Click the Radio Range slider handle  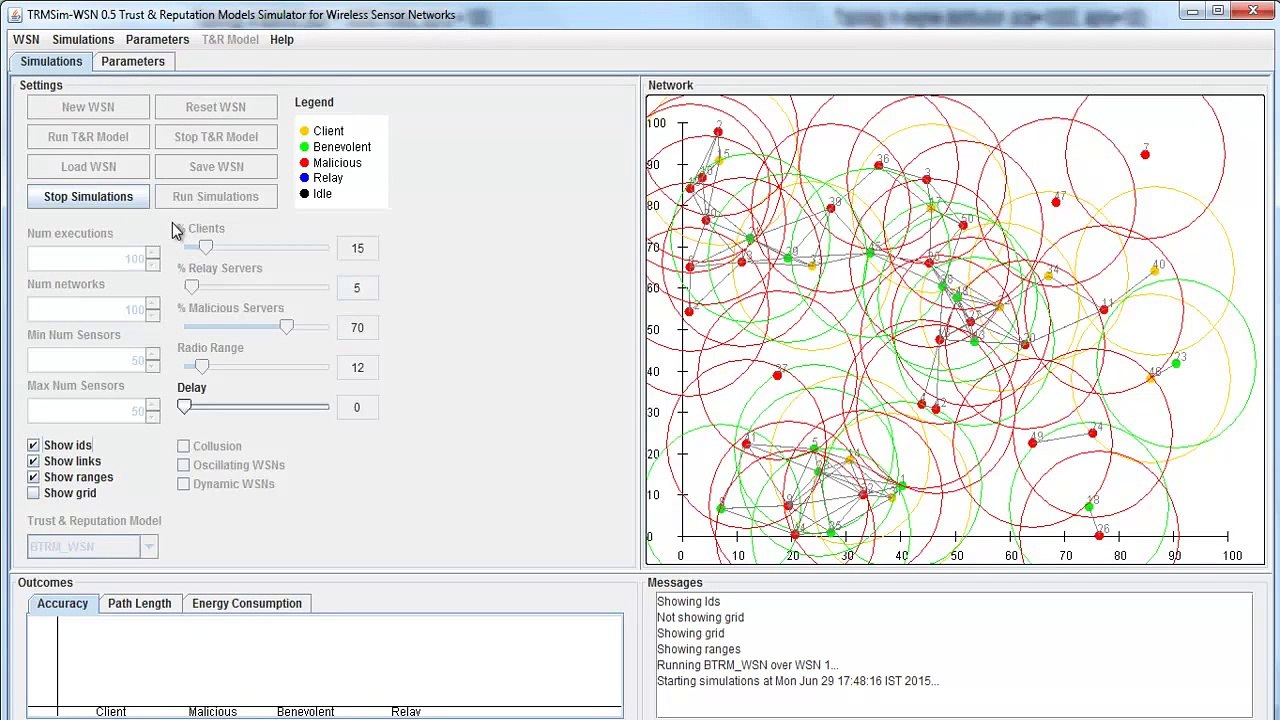tap(202, 367)
